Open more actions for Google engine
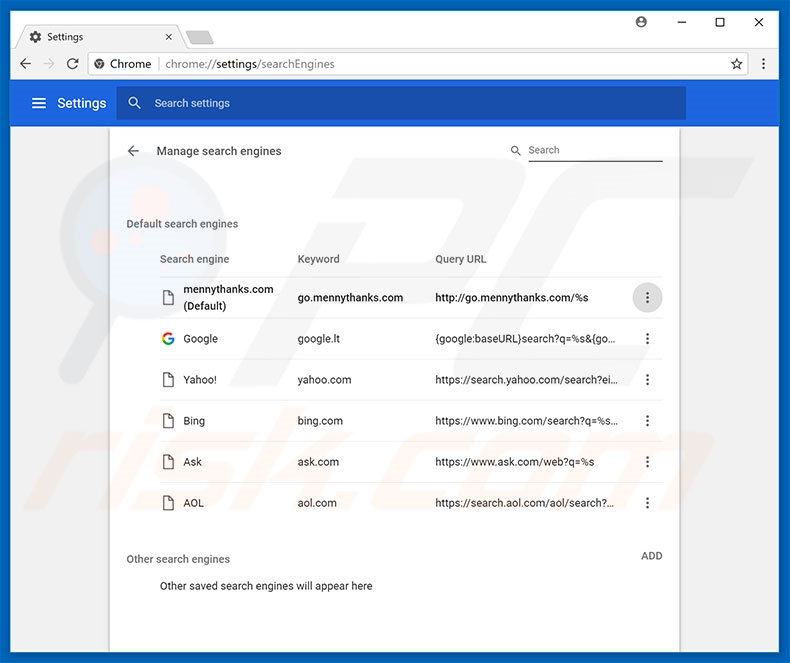The width and height of the screenshot is (790, 663). click(x=647, y=339)
